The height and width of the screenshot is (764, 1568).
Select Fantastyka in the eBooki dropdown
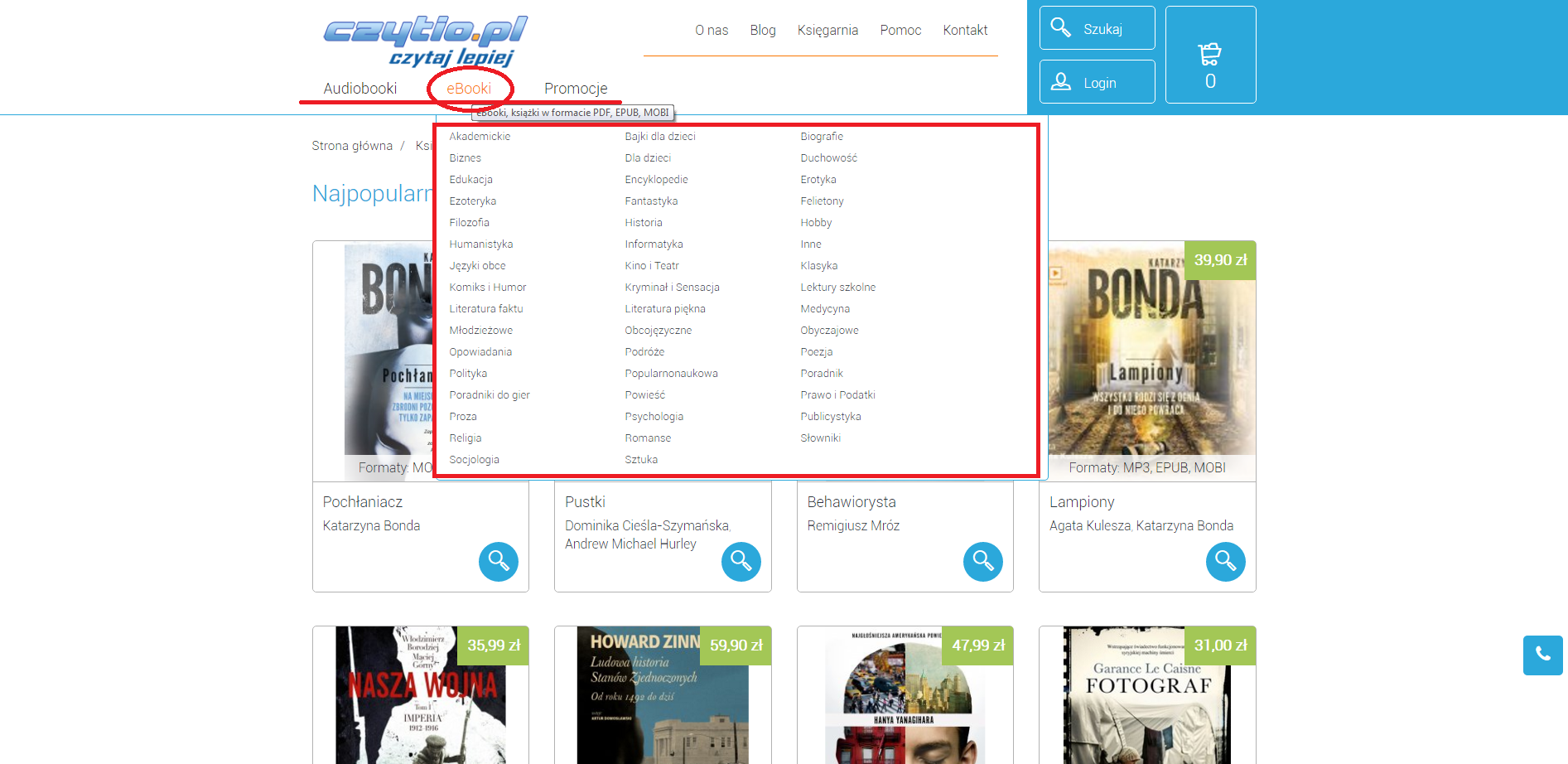[651, 201]
